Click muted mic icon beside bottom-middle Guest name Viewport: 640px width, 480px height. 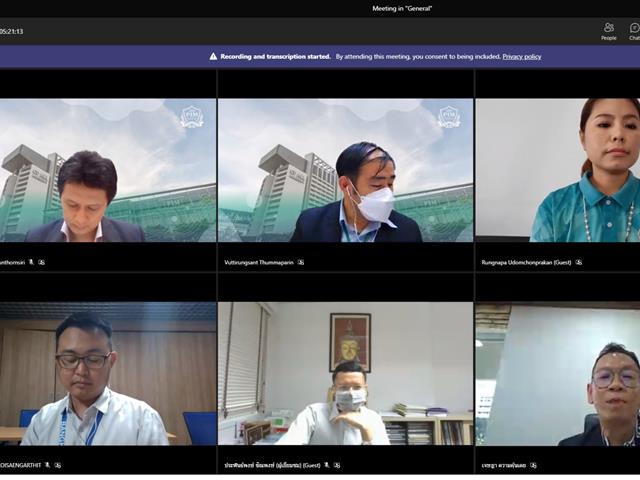(x=326, y=465)
